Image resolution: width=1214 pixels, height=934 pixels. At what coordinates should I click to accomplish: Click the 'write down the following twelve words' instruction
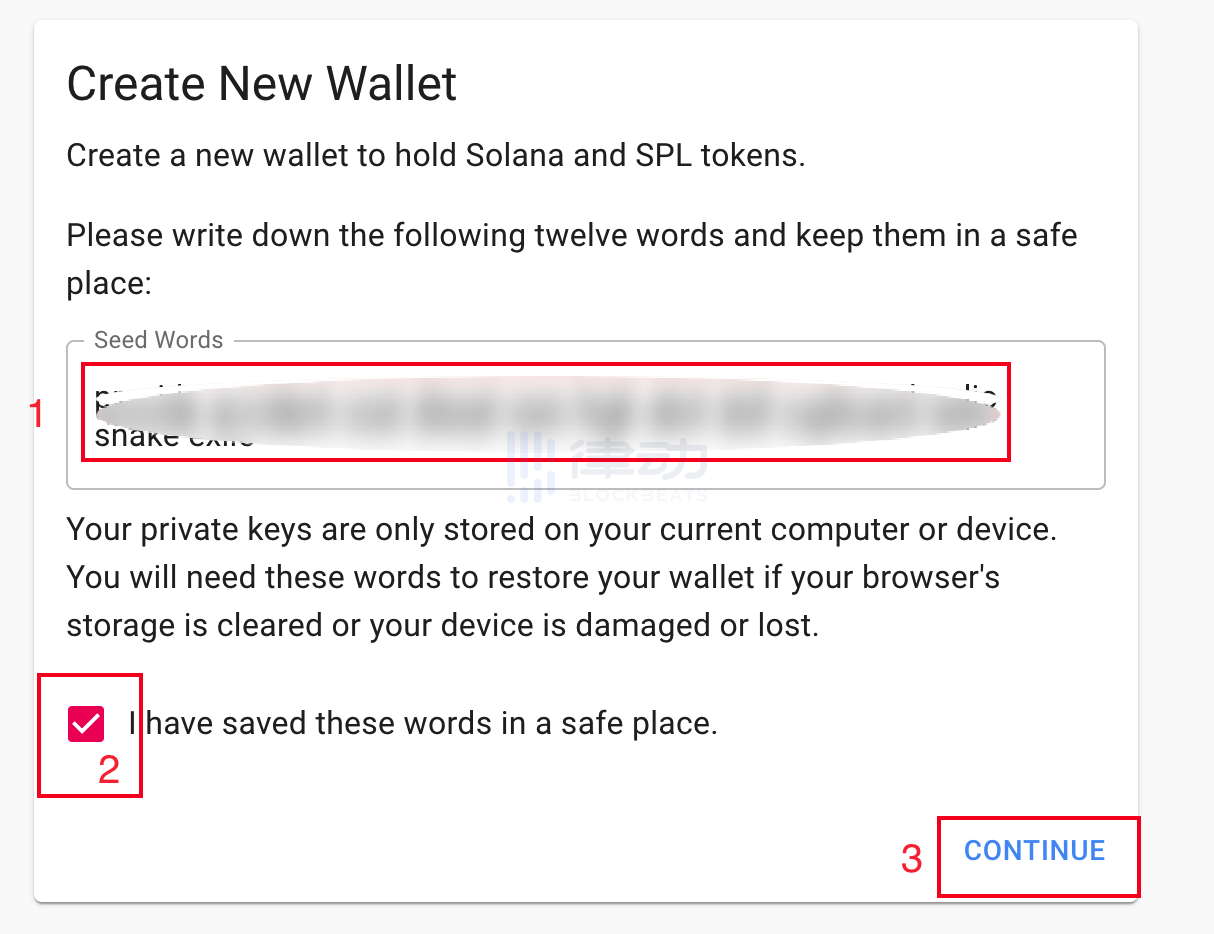click(571, 237)
